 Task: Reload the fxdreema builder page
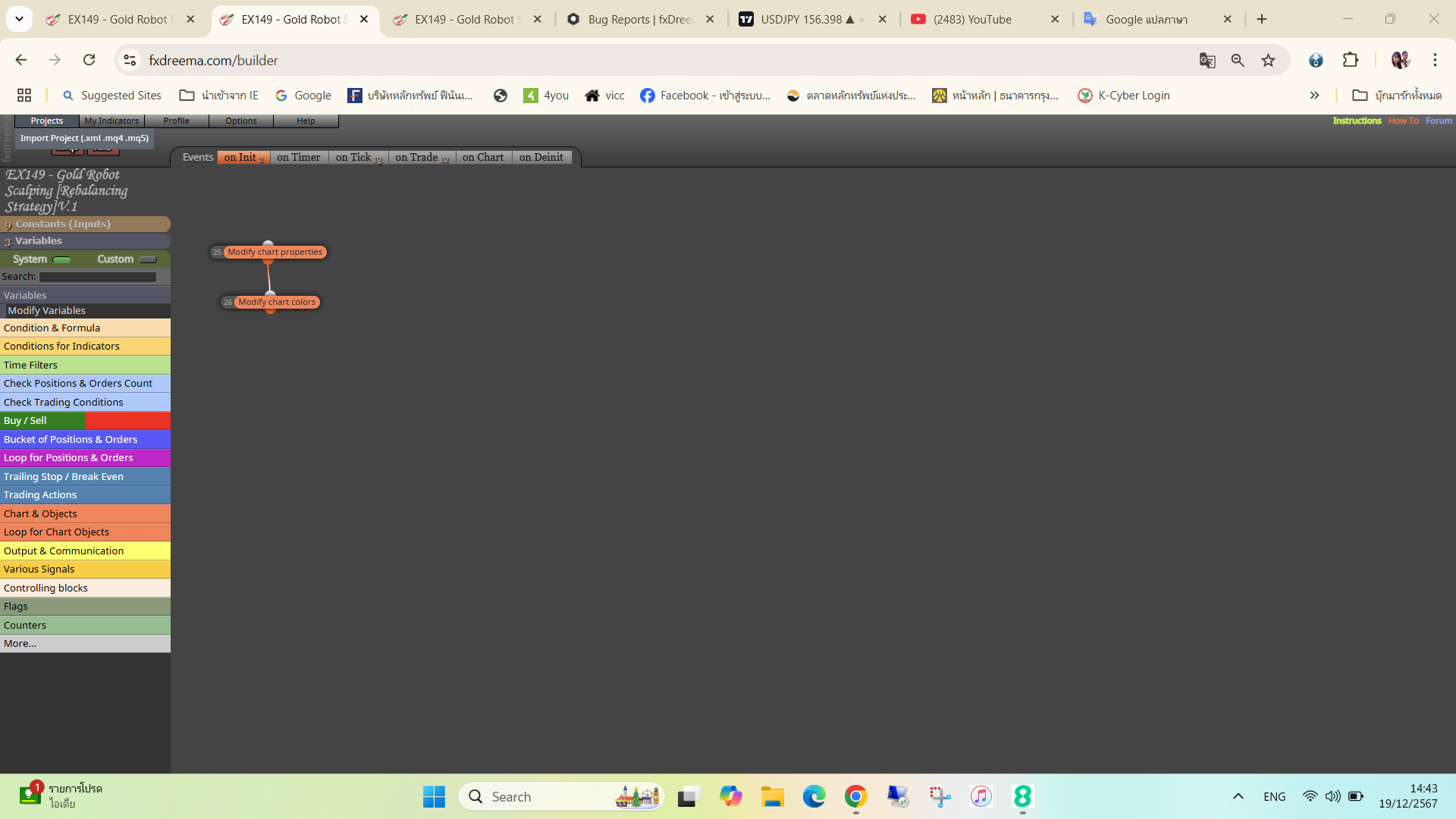click(x=89, y=60)
